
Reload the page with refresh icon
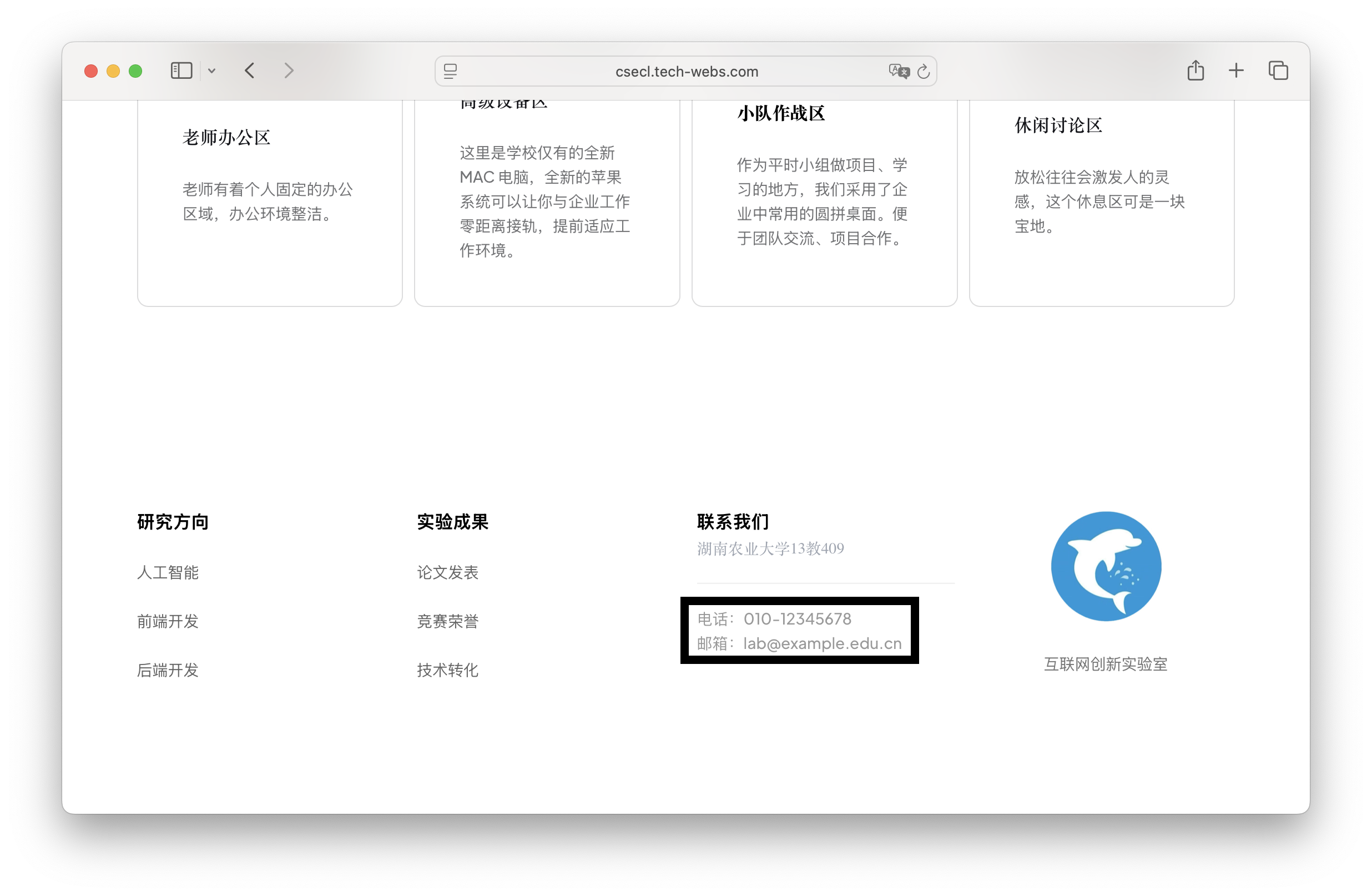coord(924,71)
